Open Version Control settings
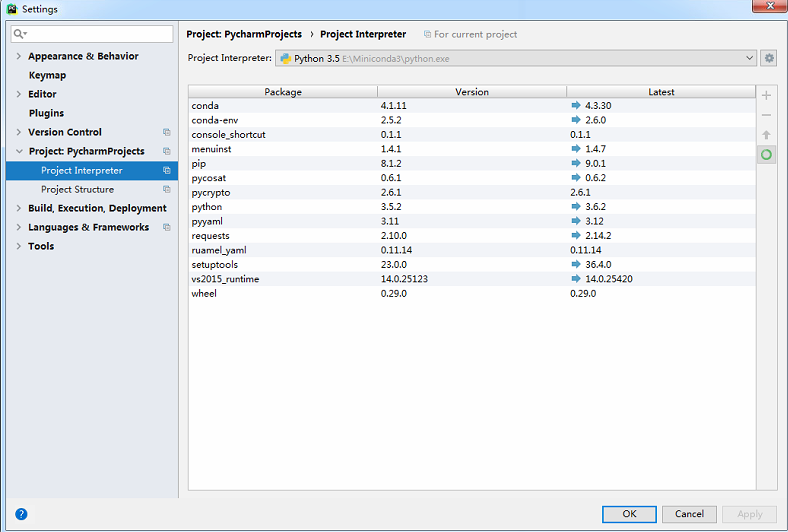Viewport: 788px width, 532px height. tap(65, 132)
